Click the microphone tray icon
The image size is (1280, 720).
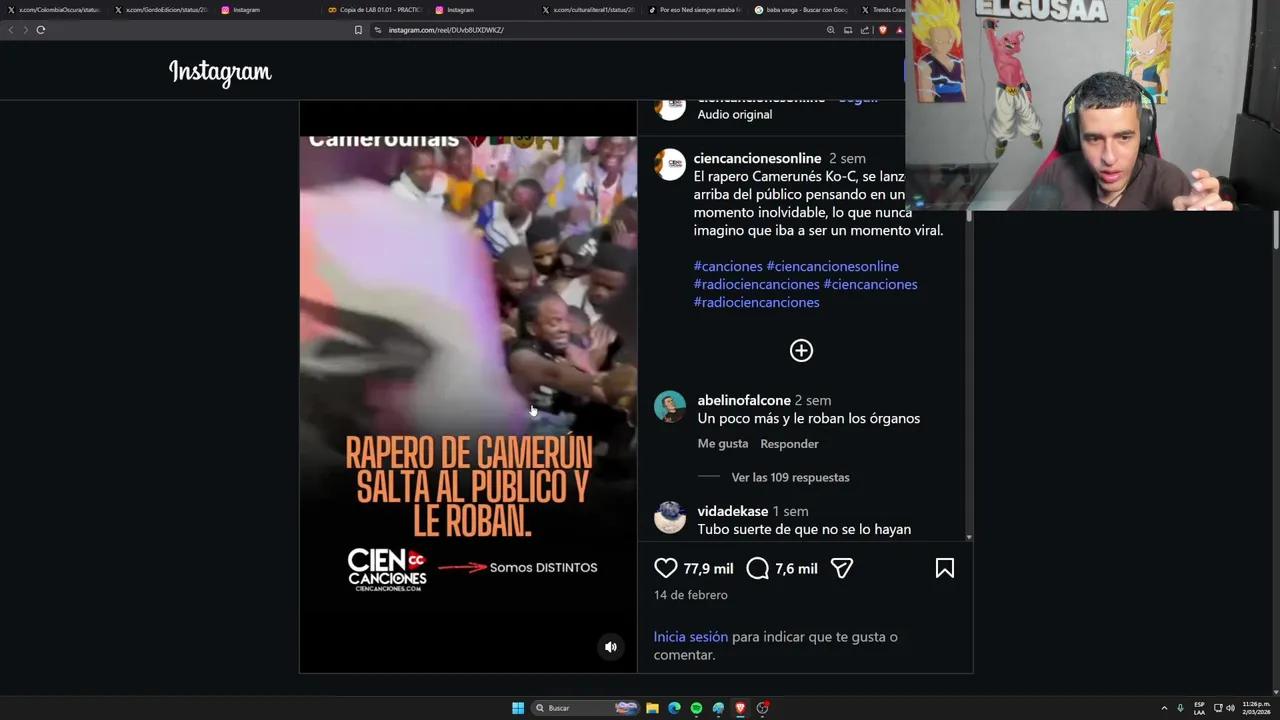click(x=1180, y=708)
